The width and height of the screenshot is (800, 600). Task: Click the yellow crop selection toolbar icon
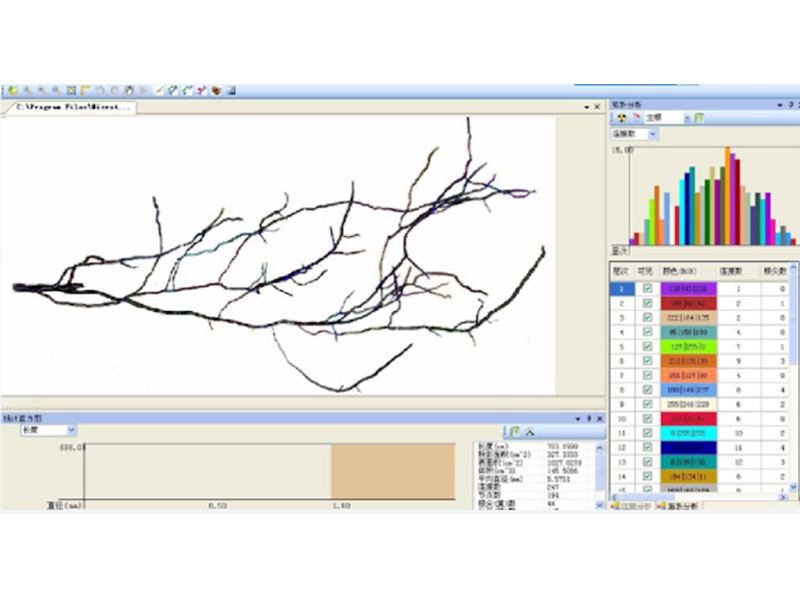(86, 90)
